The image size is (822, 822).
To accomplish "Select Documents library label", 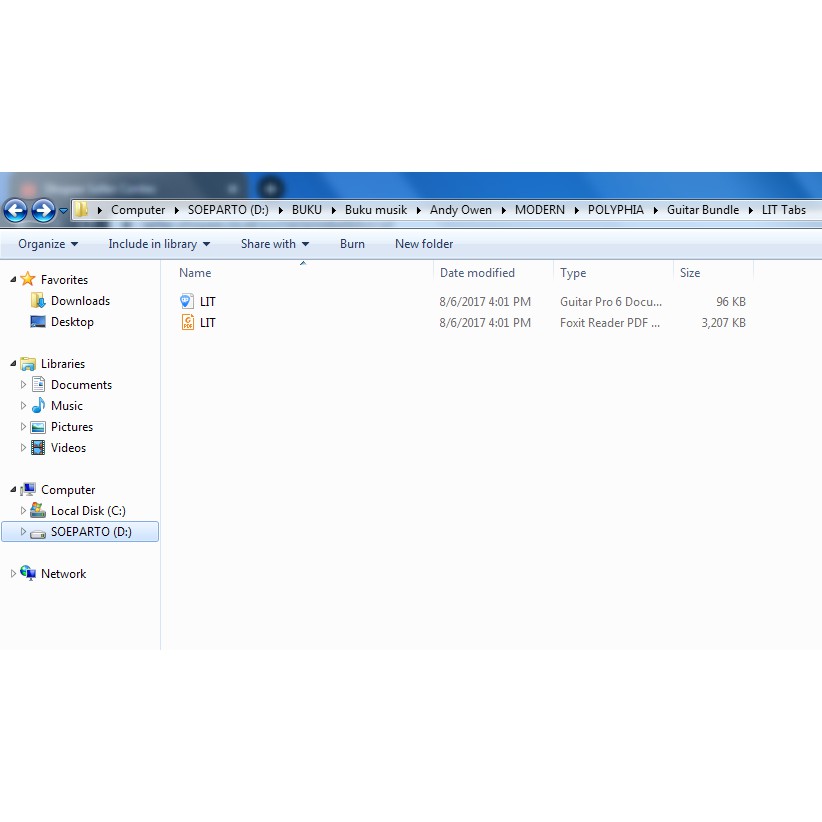I will point(81,384).
